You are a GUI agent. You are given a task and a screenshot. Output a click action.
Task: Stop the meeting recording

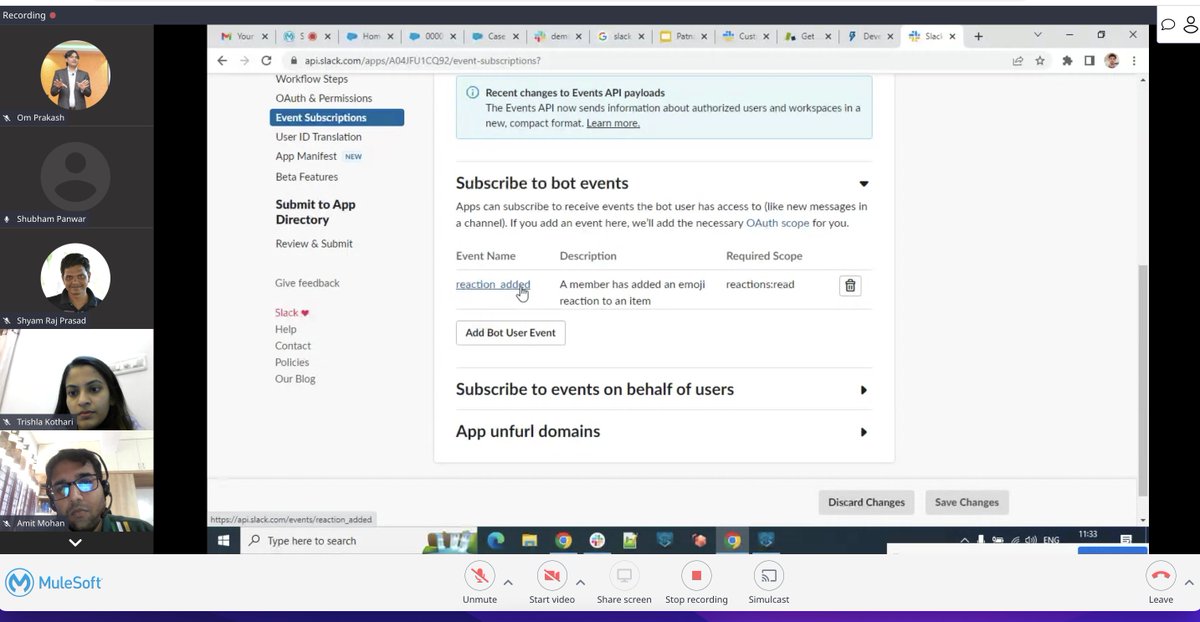(x=696, y=575)
